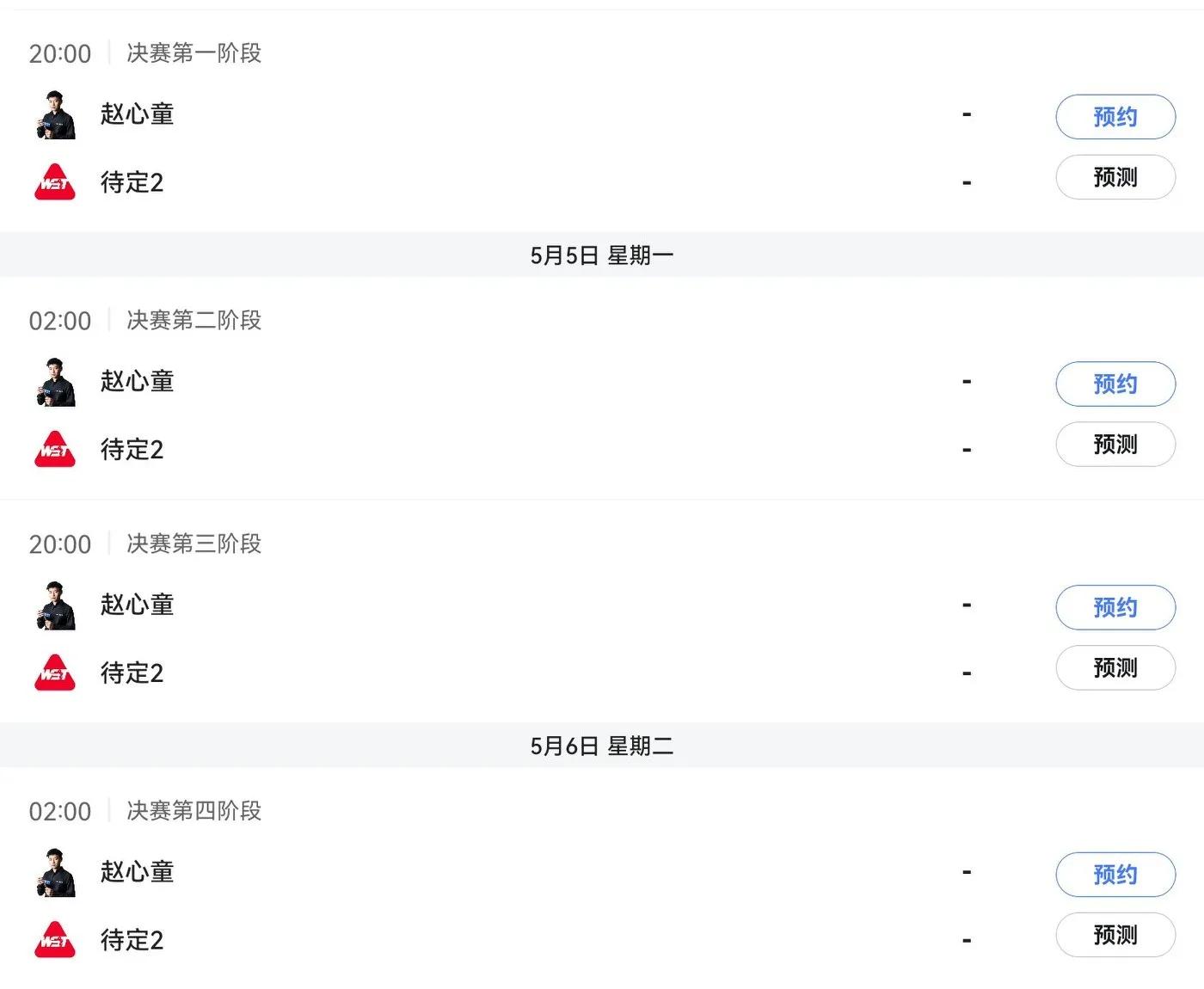1204x989 pixels.
Task: Tap 赵心童 avatar in 决赛第四阶段
Action: click(x=56, y=873)
